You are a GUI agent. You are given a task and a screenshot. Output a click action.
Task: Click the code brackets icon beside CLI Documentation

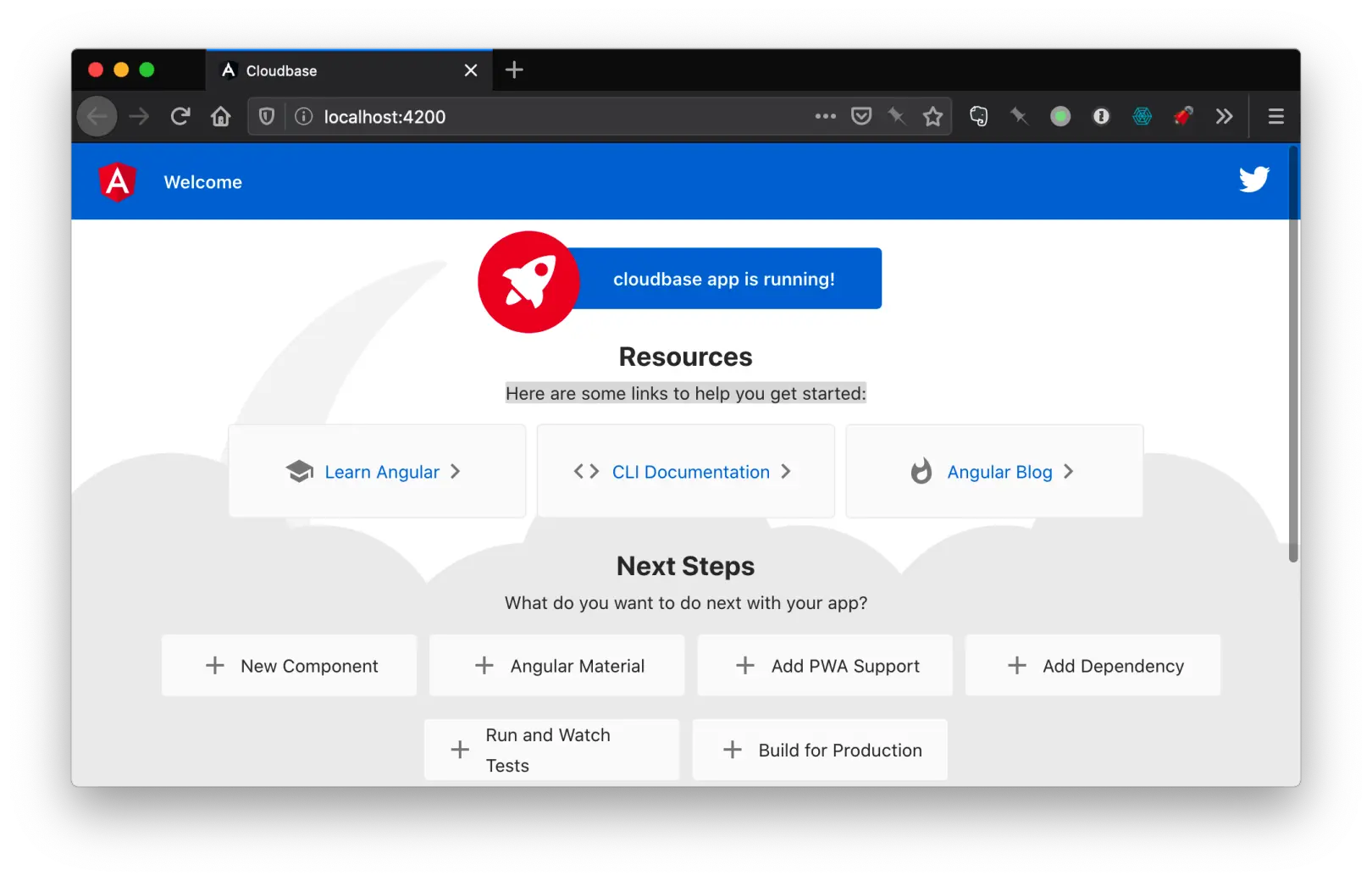point(586,471)
